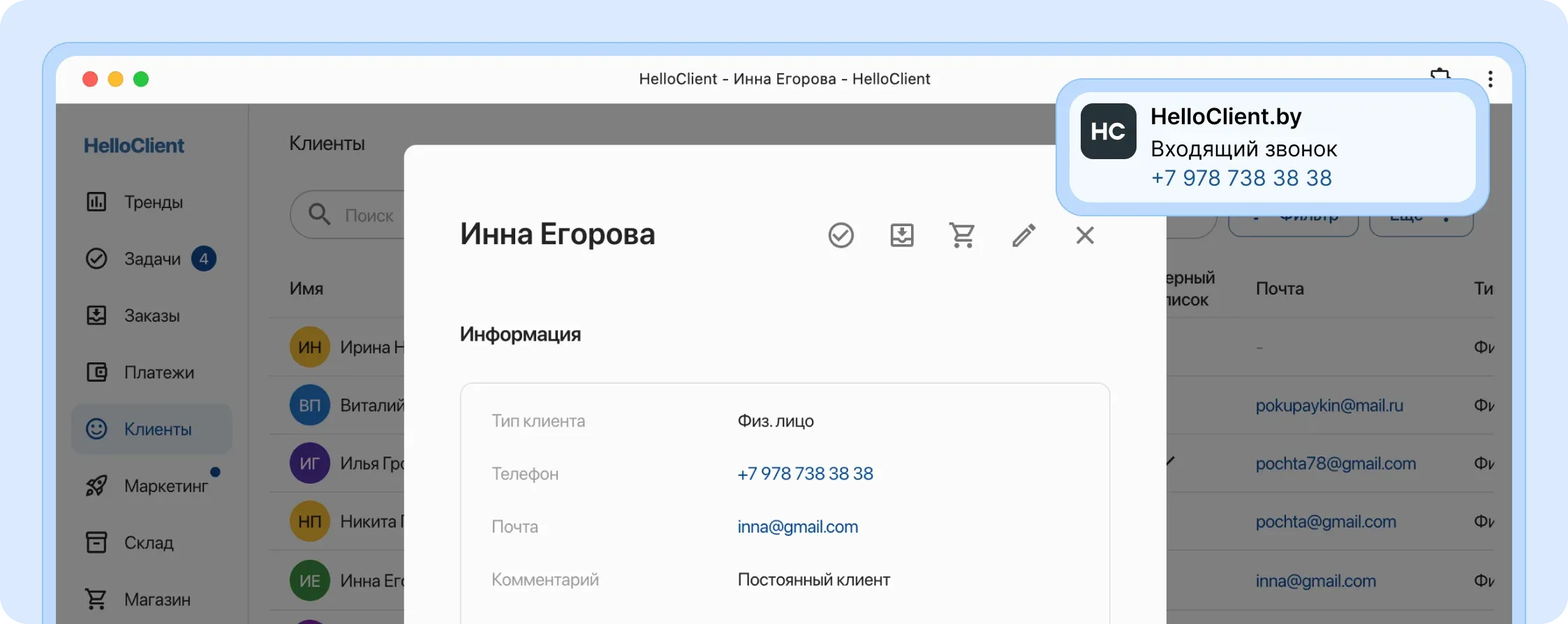Click the green macOS fullscreen button
1568x624 pixels.
[141, 79]
